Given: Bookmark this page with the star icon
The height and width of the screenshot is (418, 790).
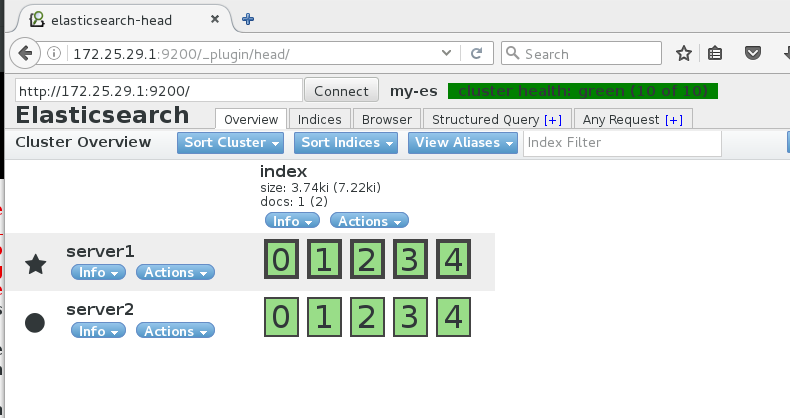Looking at the screenshot, I should [684, 53].
